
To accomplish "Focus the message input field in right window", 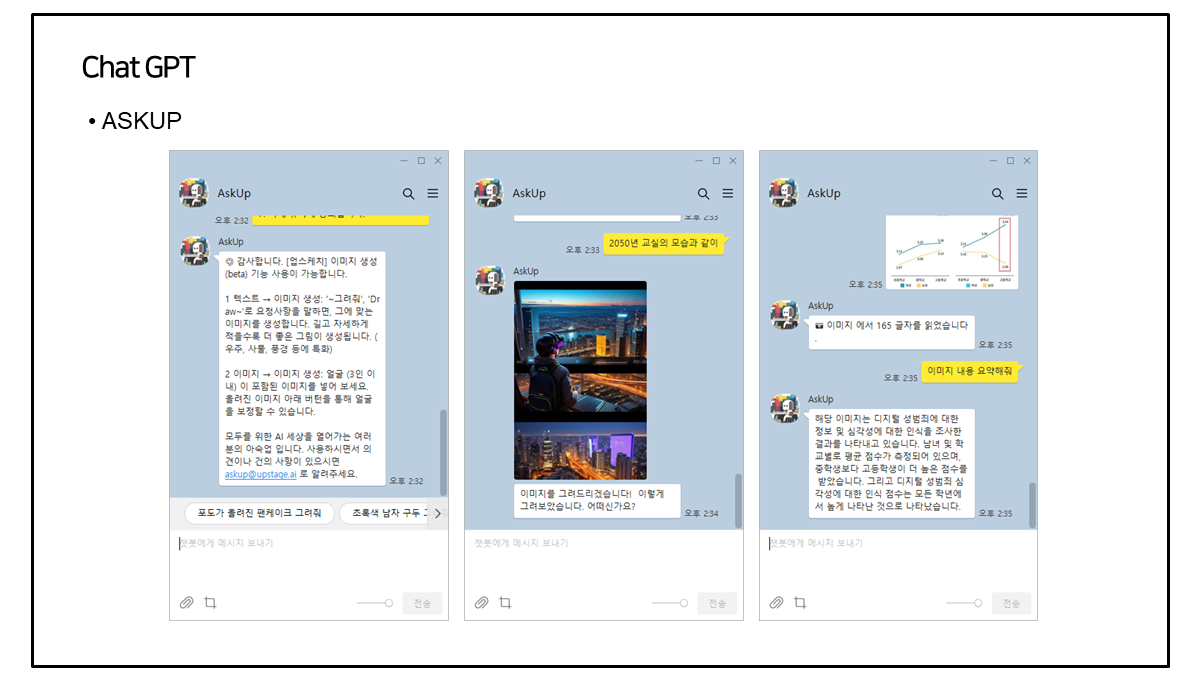I will click(x=898, y=558).
